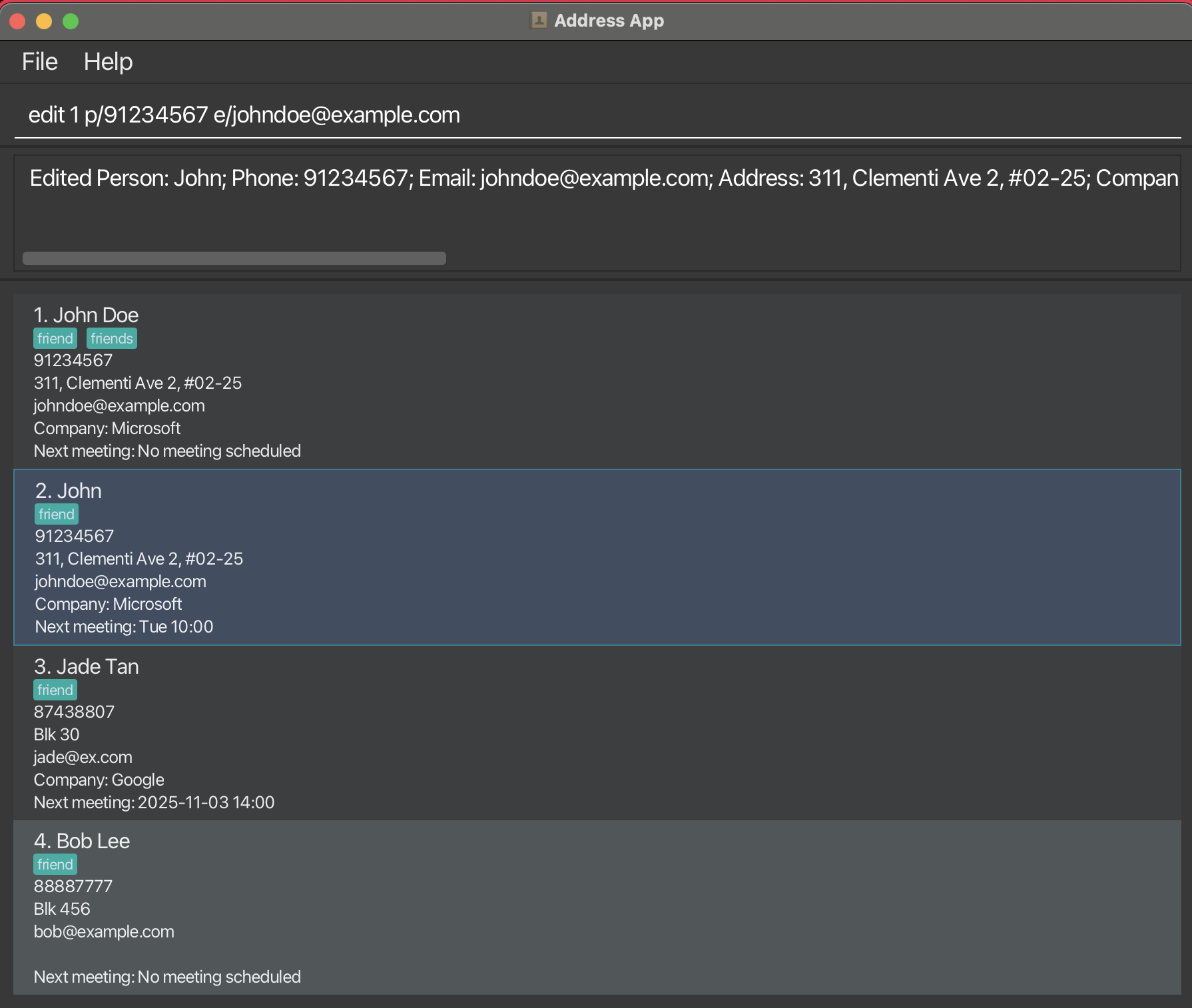Click the 'friends' tag on John Doe

tap(111, 338)
